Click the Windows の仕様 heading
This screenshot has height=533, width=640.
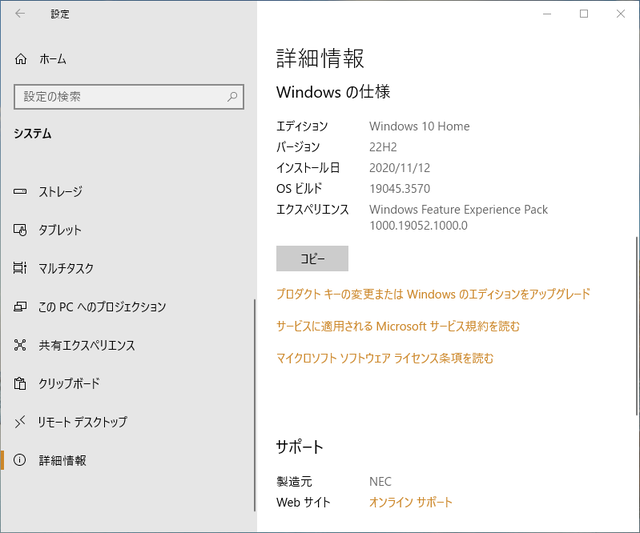click(333, 92)
